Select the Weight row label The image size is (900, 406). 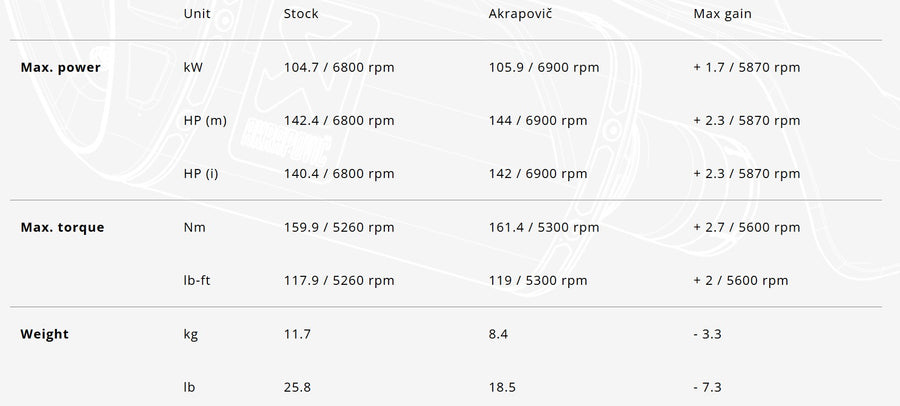click(x=44, y=334)
